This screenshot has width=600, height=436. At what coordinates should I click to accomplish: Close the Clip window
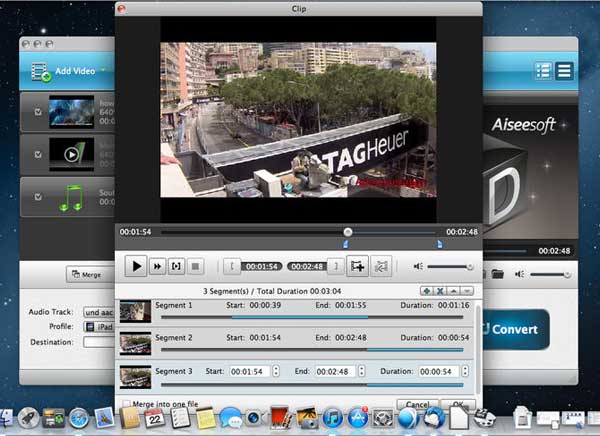tap(121, 8)
